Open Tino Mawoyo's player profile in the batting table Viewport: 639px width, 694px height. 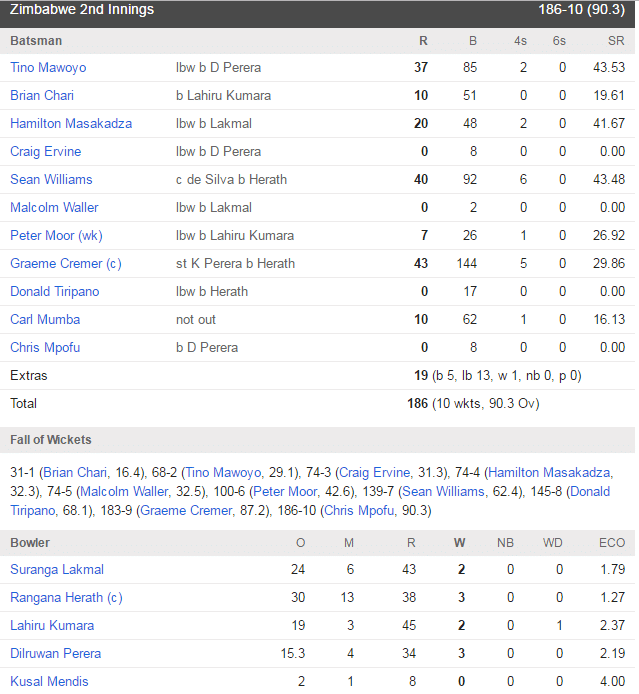coord(48,67)
